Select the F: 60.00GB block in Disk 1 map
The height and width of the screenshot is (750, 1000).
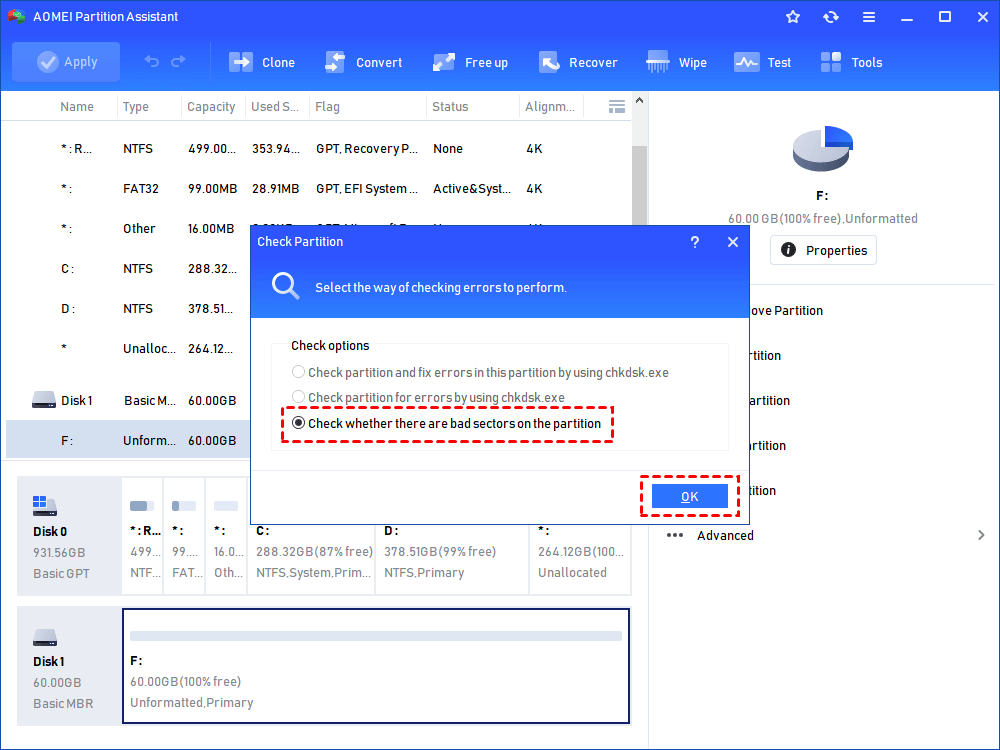coord(376,665)
